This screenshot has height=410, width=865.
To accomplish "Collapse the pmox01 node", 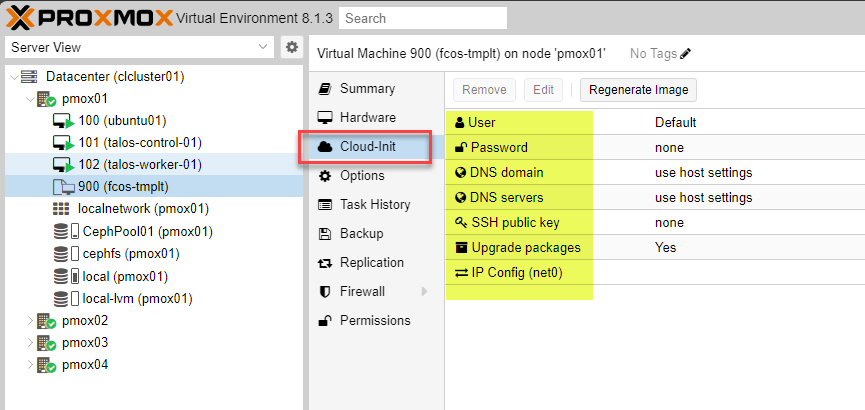I will (27, 99).
